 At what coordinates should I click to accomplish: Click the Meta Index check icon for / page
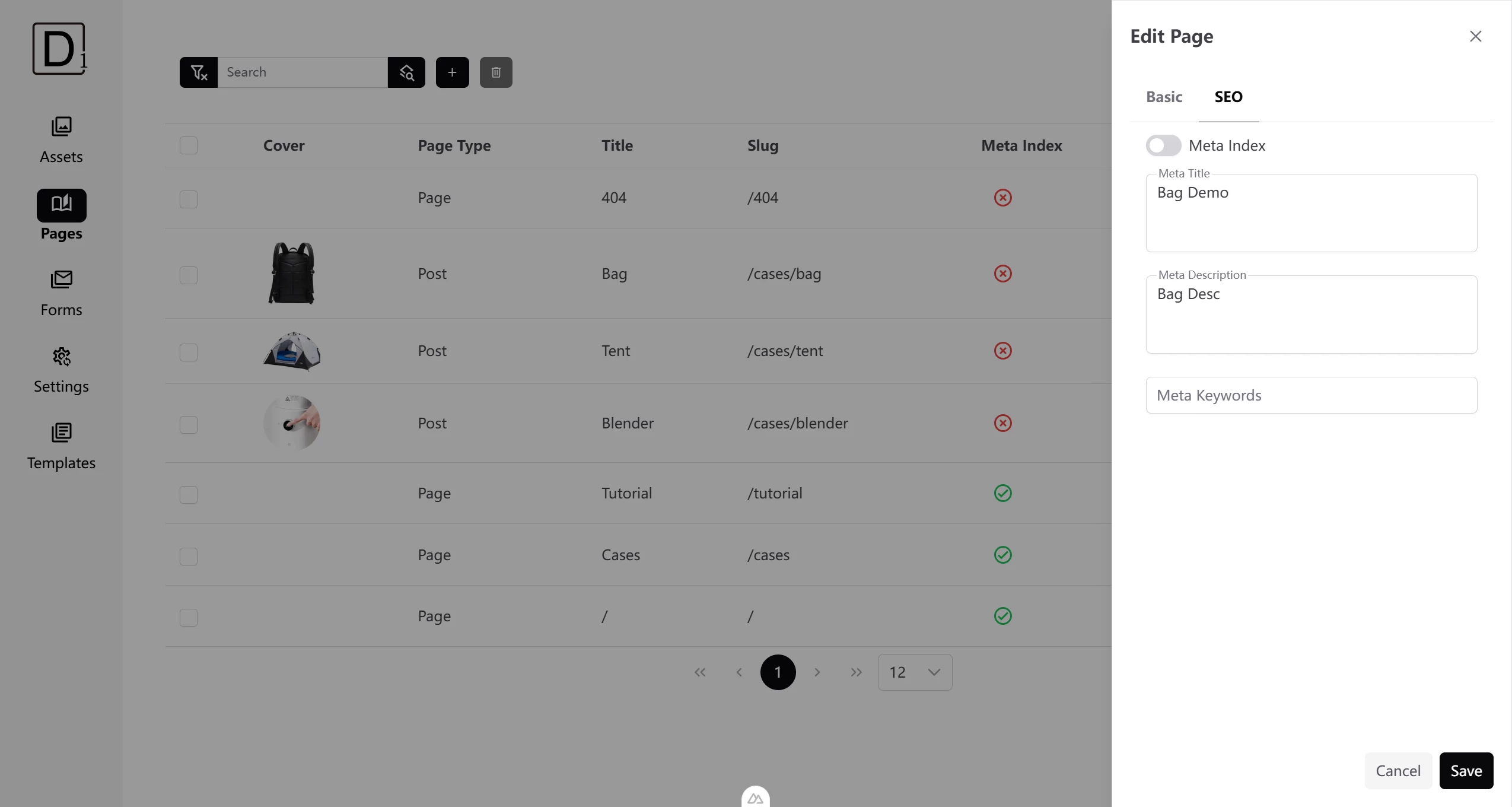click(1003, 616)
